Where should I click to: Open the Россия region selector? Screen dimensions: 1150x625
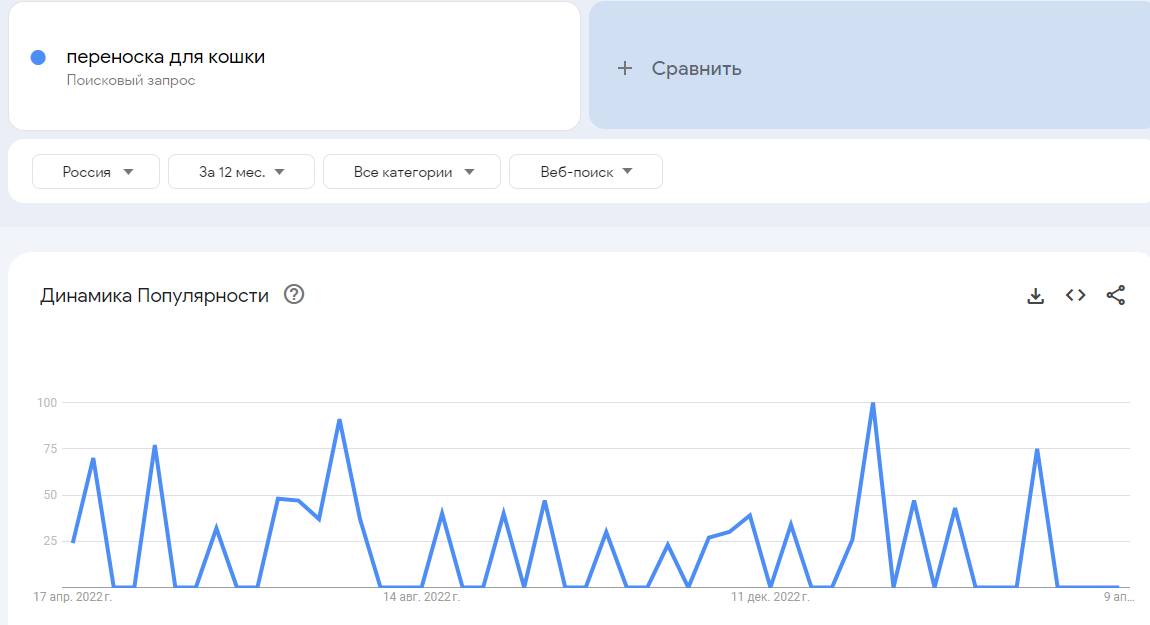[95, 171]
